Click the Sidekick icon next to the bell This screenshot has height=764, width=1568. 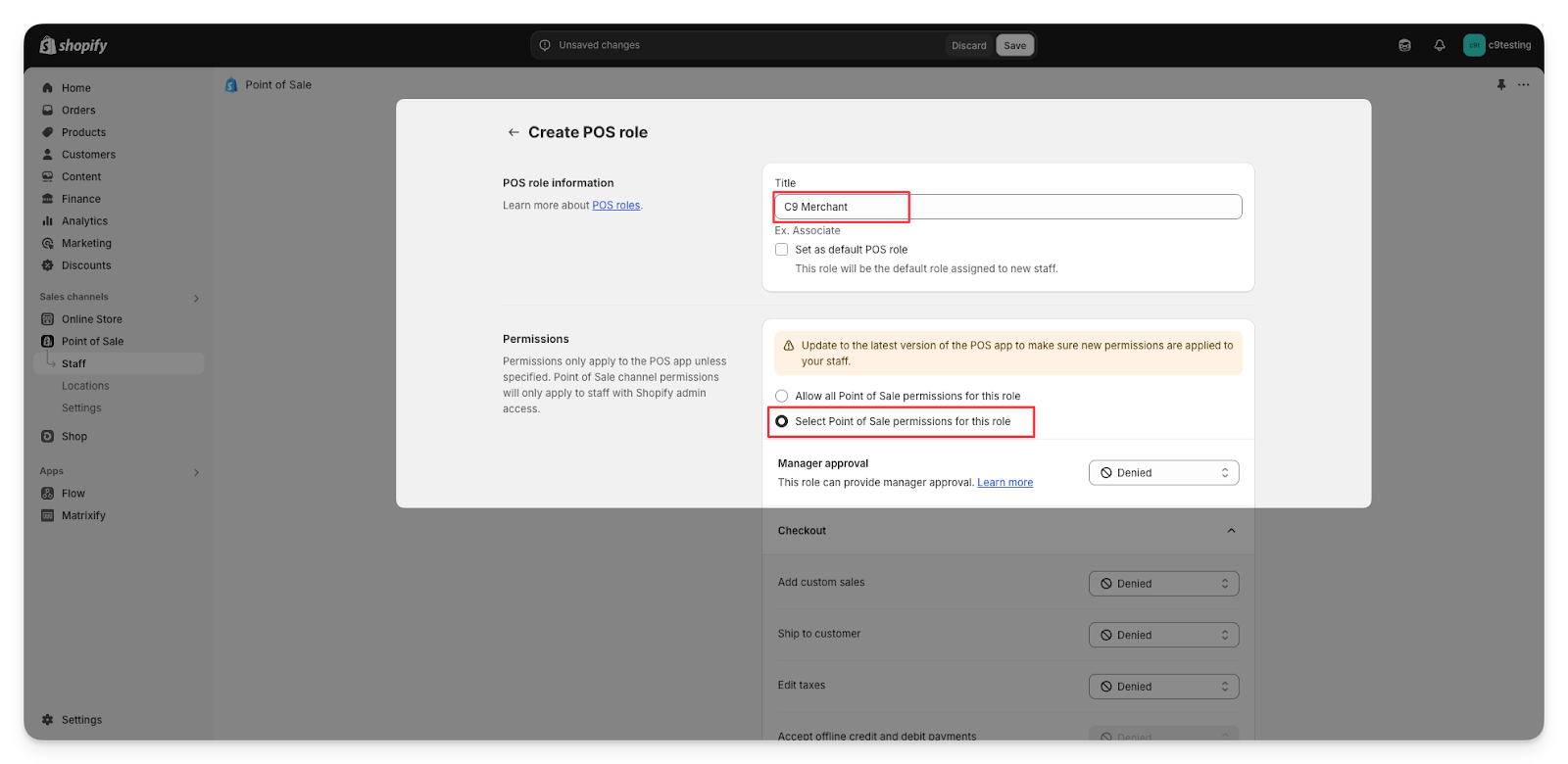pos(1404,45)
